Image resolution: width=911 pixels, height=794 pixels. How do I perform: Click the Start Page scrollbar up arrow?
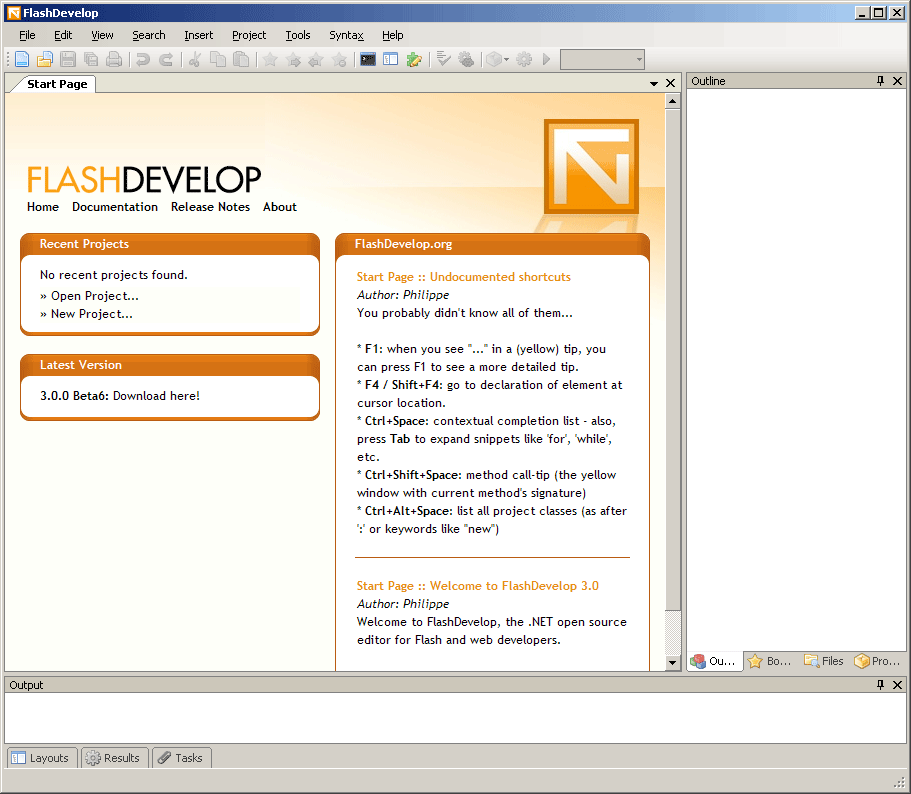tap(672, 101)
